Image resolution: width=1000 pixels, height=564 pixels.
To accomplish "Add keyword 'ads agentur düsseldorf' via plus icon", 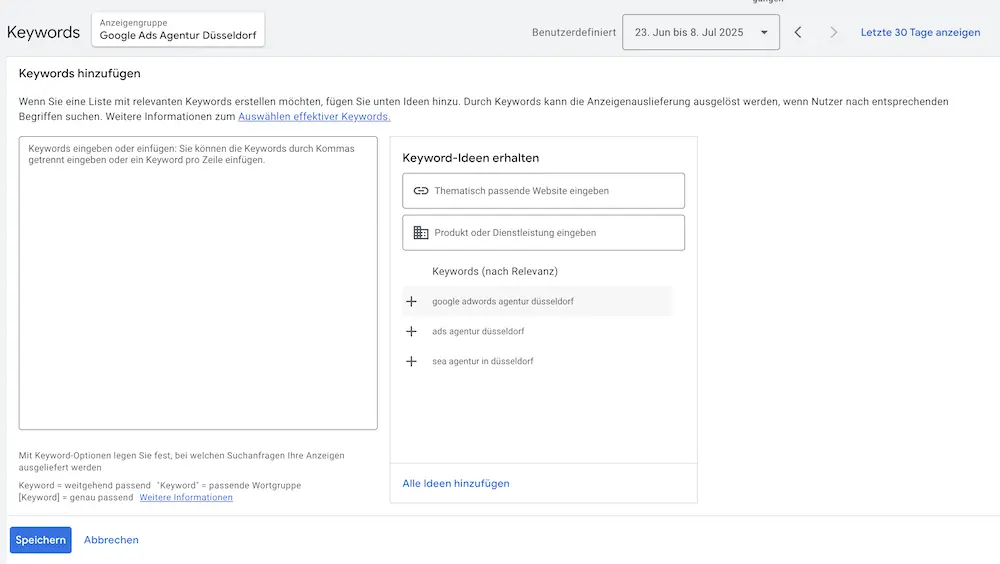I will [411, 331].
